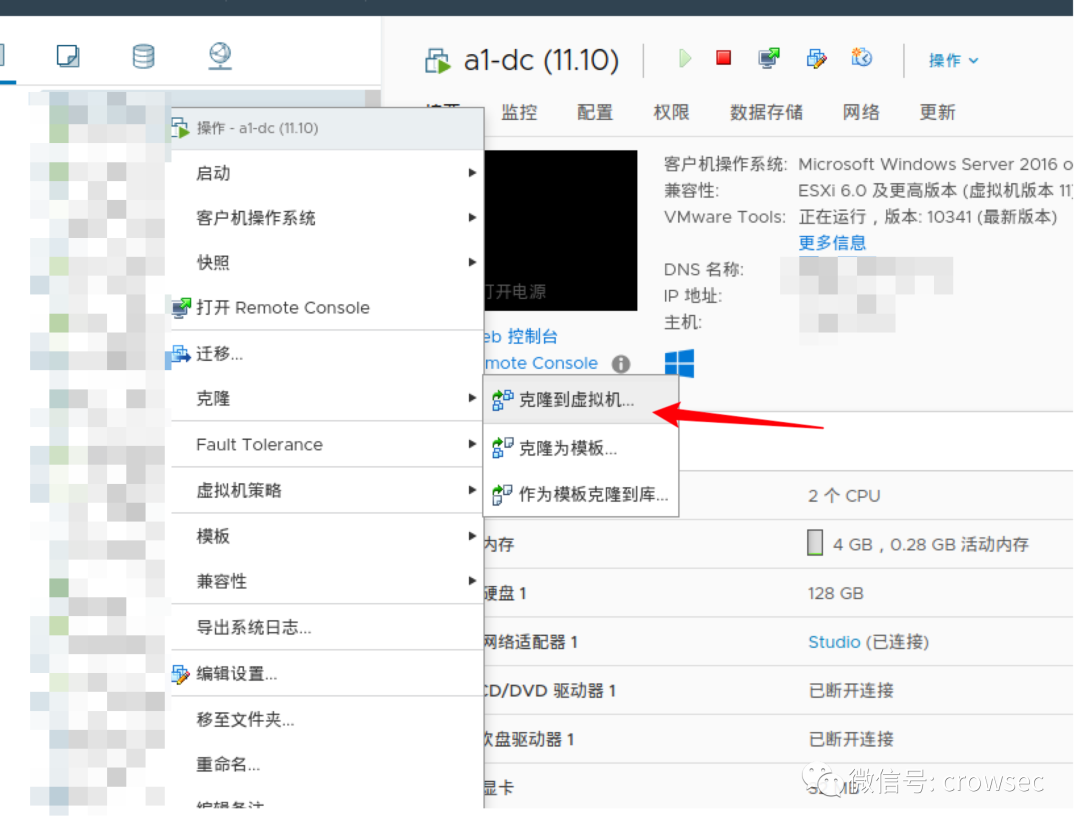Click icon beside 克隆到虚拟机
The width and height of the screenshot is (1080, 829).
tap(502, 400)
